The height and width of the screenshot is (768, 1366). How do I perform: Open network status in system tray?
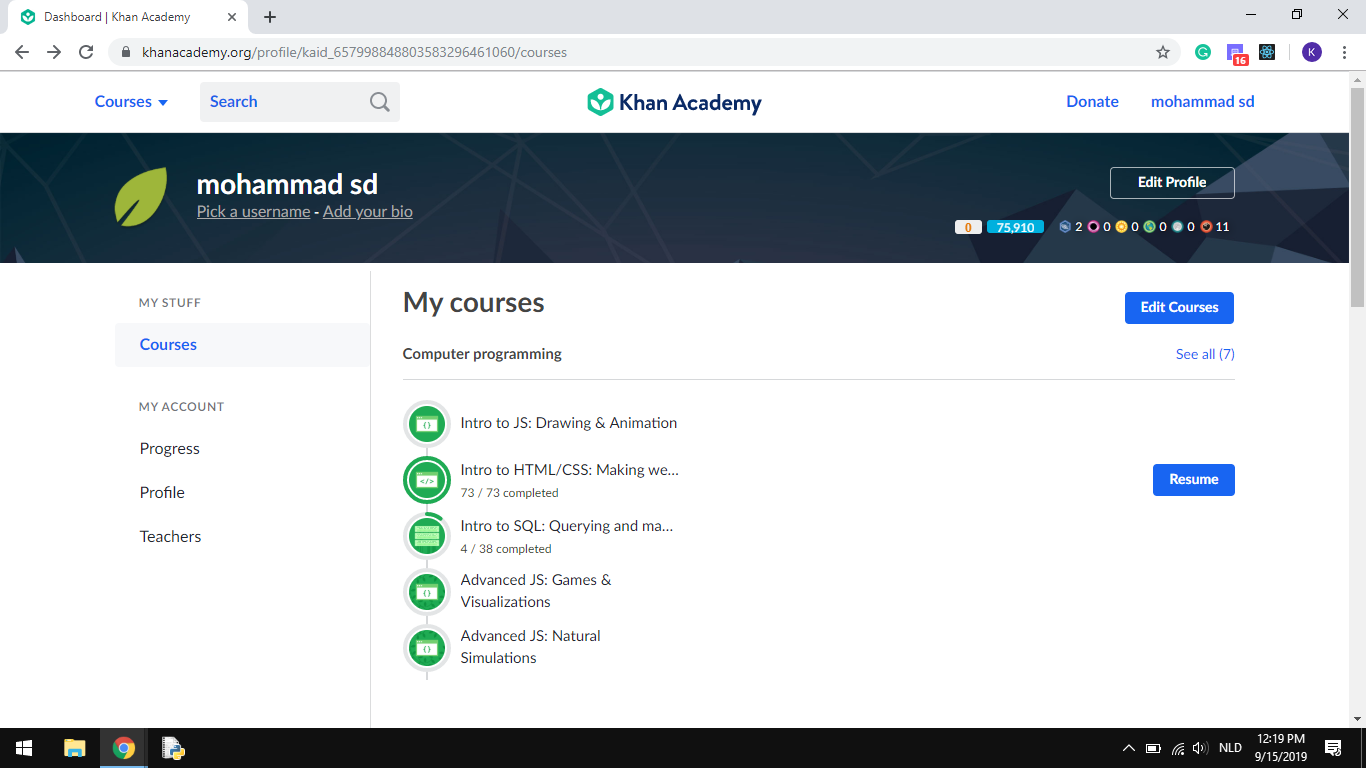click(x=1177, y=748)
